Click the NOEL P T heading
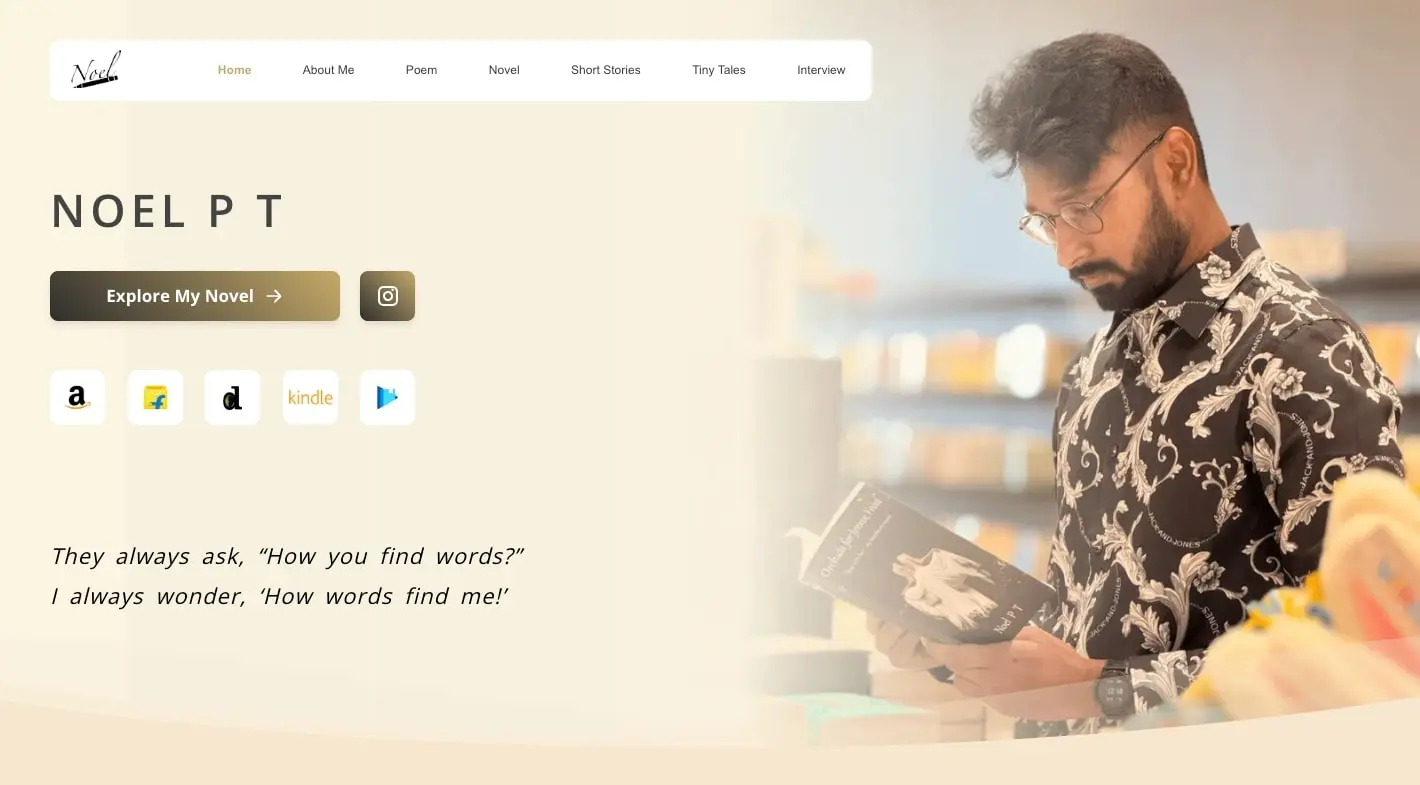The image size is (1420, 785). tap(167, 212)
